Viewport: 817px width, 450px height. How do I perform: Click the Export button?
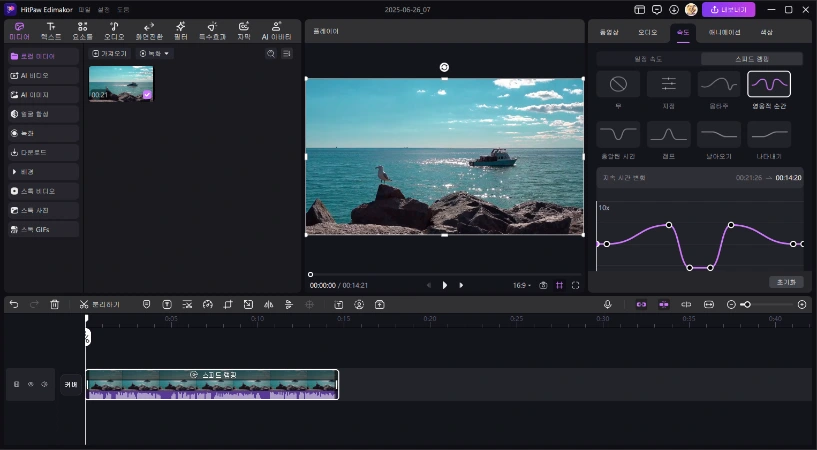pyautogui.click(x=728, y=9)
